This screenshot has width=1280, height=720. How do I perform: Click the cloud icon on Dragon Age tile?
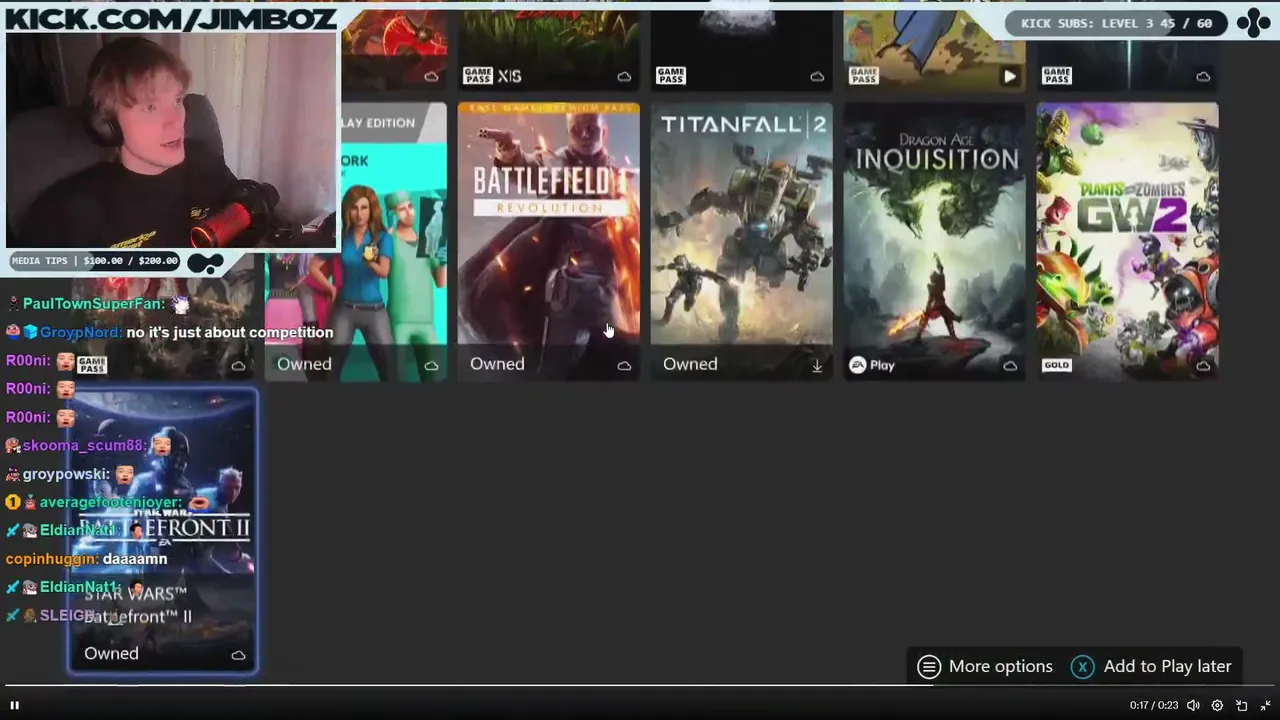(1010, 366)
